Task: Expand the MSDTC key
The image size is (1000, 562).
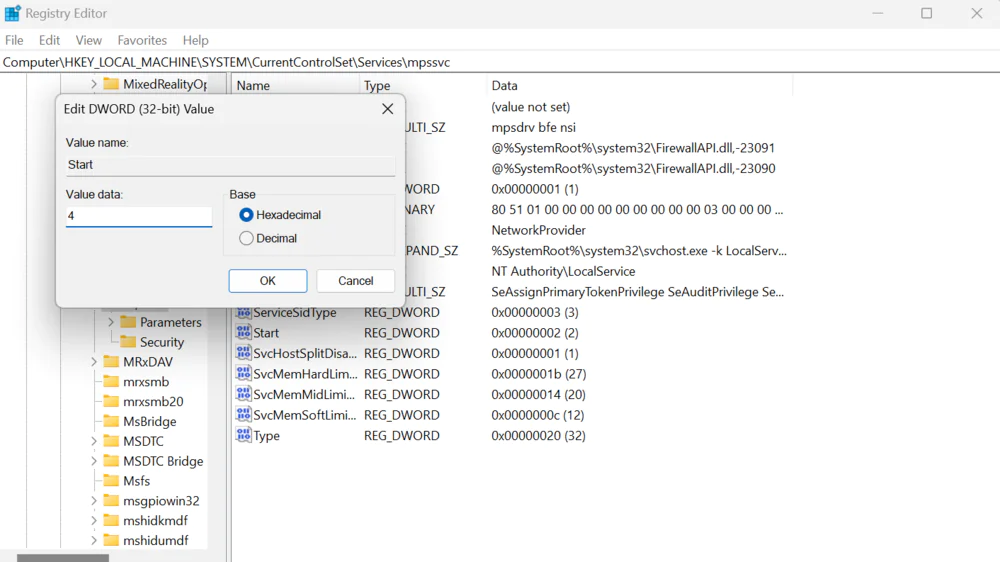Action: click(94, 441)
